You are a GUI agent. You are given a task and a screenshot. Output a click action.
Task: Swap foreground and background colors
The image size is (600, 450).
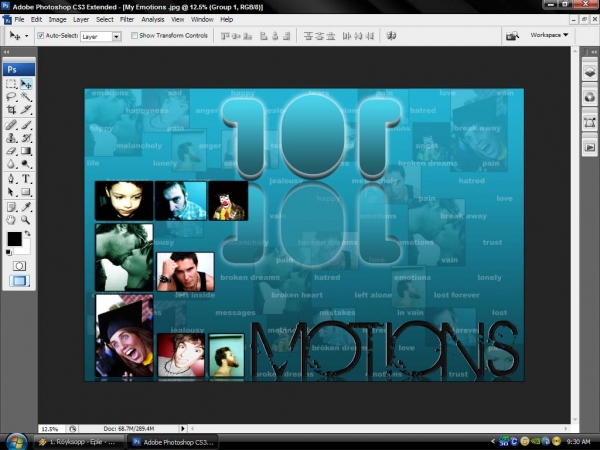(28, 233)
